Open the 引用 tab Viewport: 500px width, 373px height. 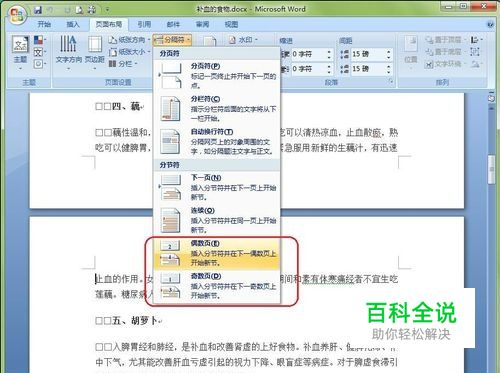click(x=144, y=24)
